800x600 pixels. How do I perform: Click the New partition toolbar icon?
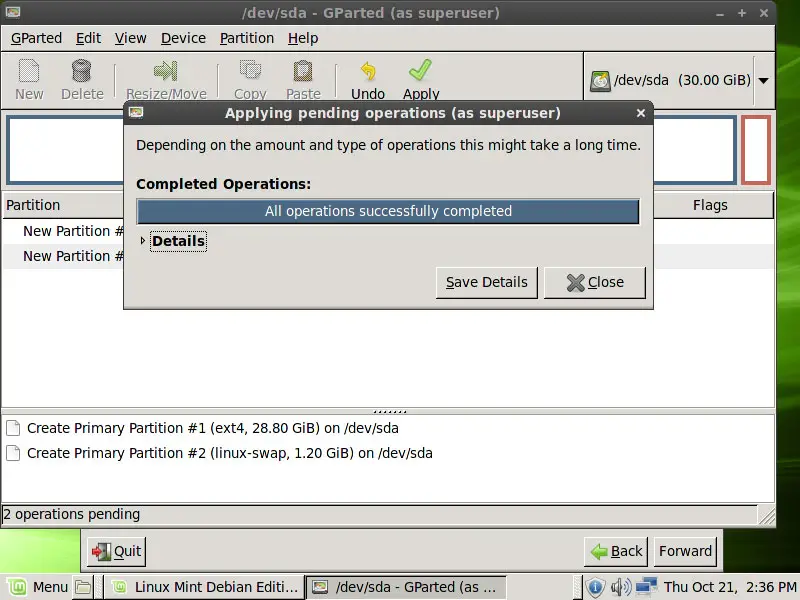(29, 71)
